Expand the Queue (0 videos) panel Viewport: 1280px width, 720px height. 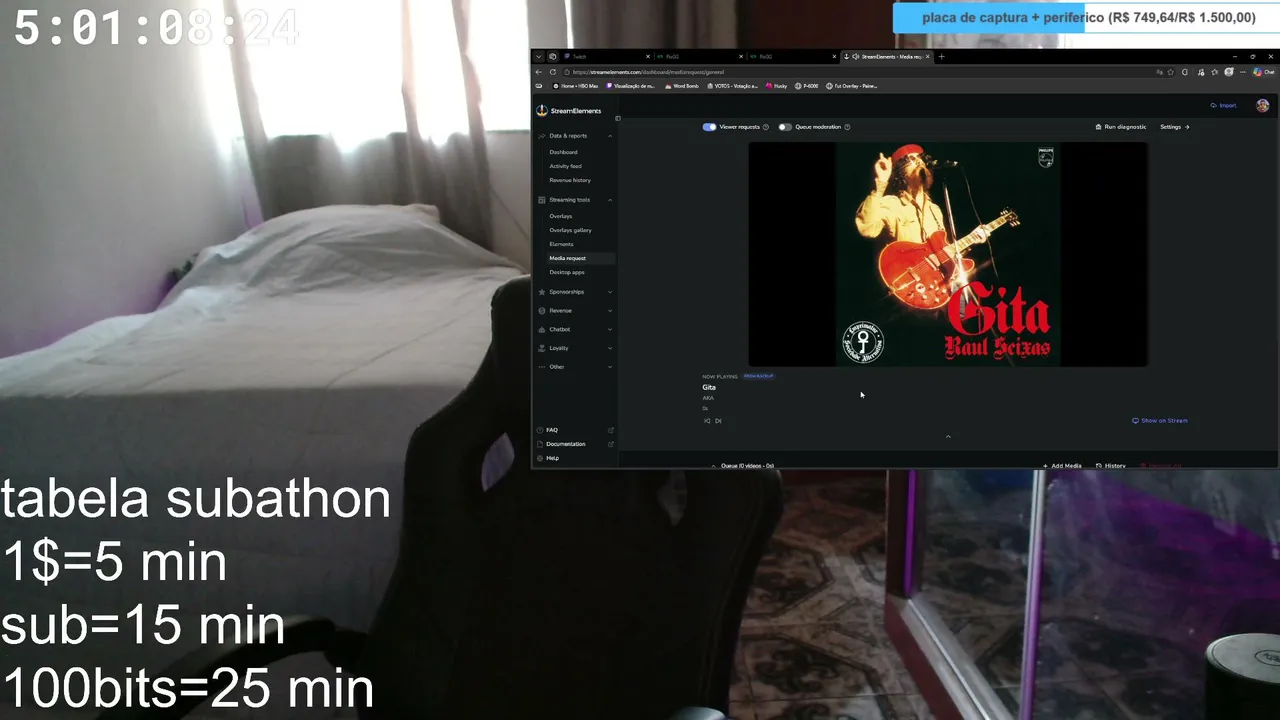[x=742, y=466]
